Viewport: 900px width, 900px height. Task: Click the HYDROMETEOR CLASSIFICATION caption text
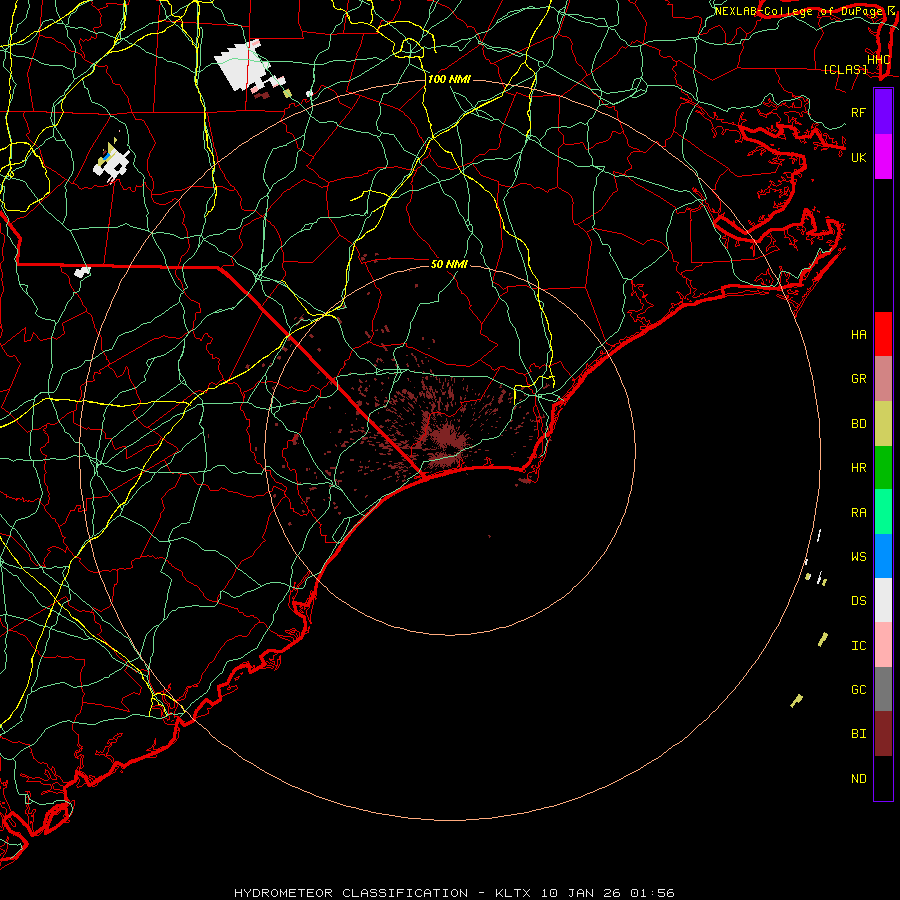click(351, 893)
